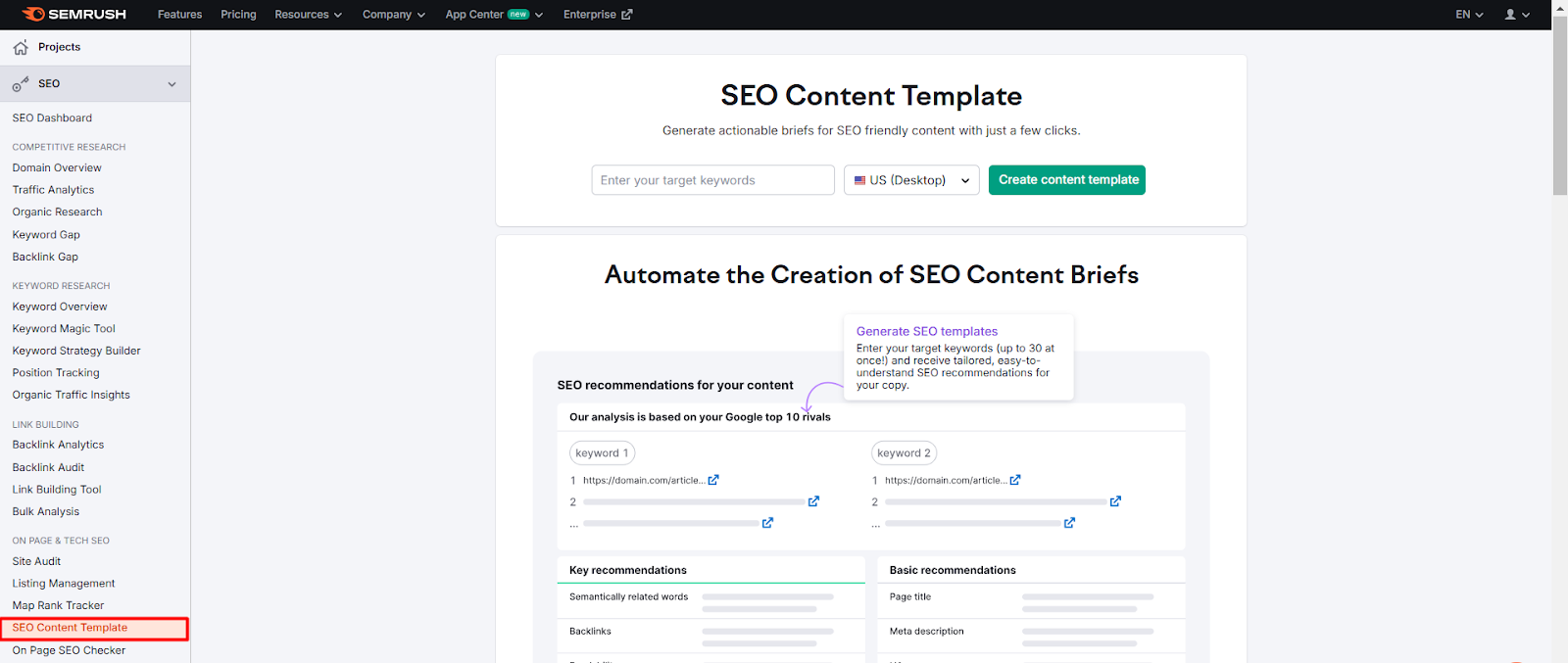Open Organic Traffic Insights
This screenshot has height=663, width=1568.
(x=71, y=395)
